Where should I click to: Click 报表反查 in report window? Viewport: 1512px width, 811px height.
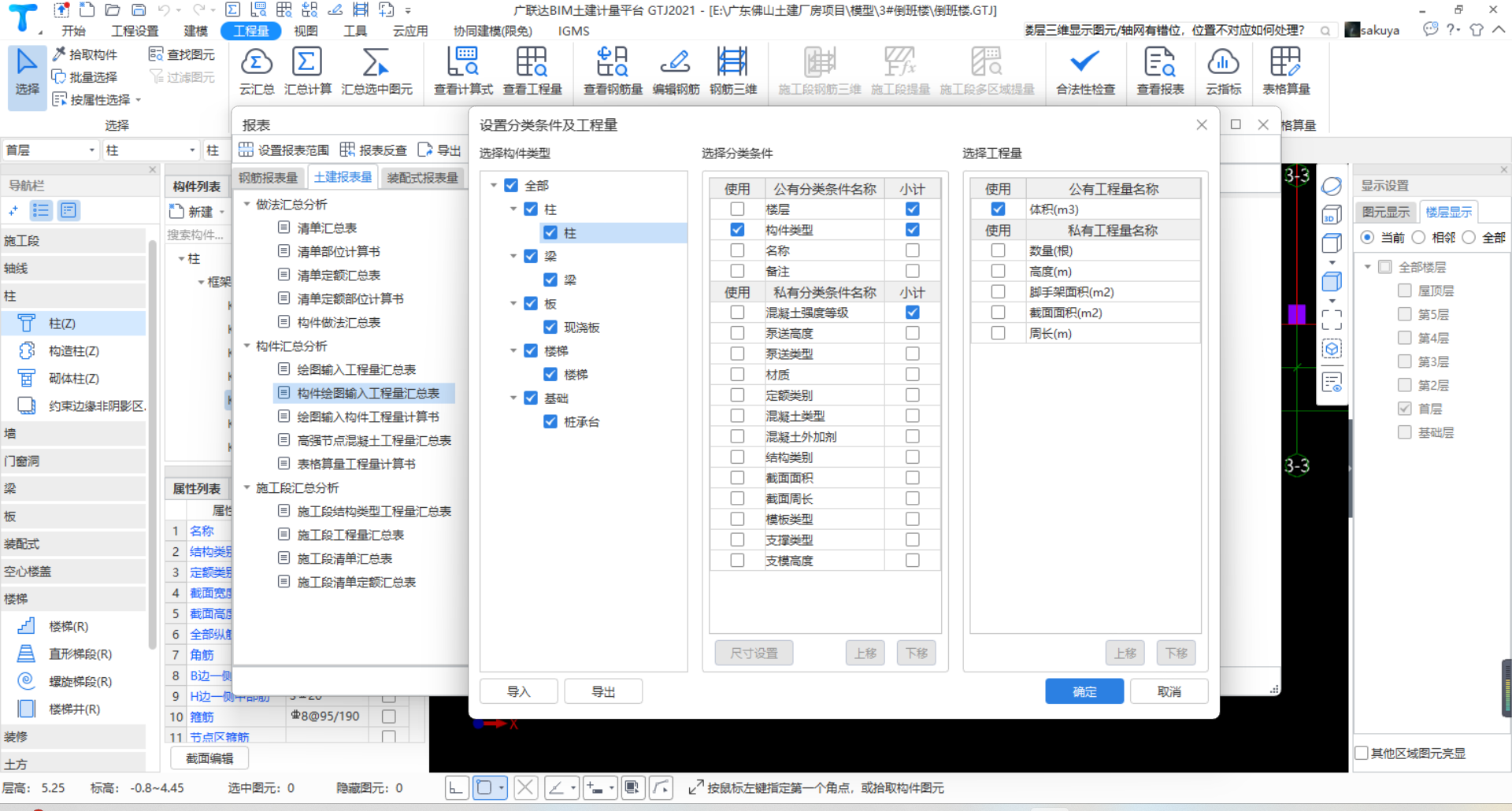pos(373,150)
